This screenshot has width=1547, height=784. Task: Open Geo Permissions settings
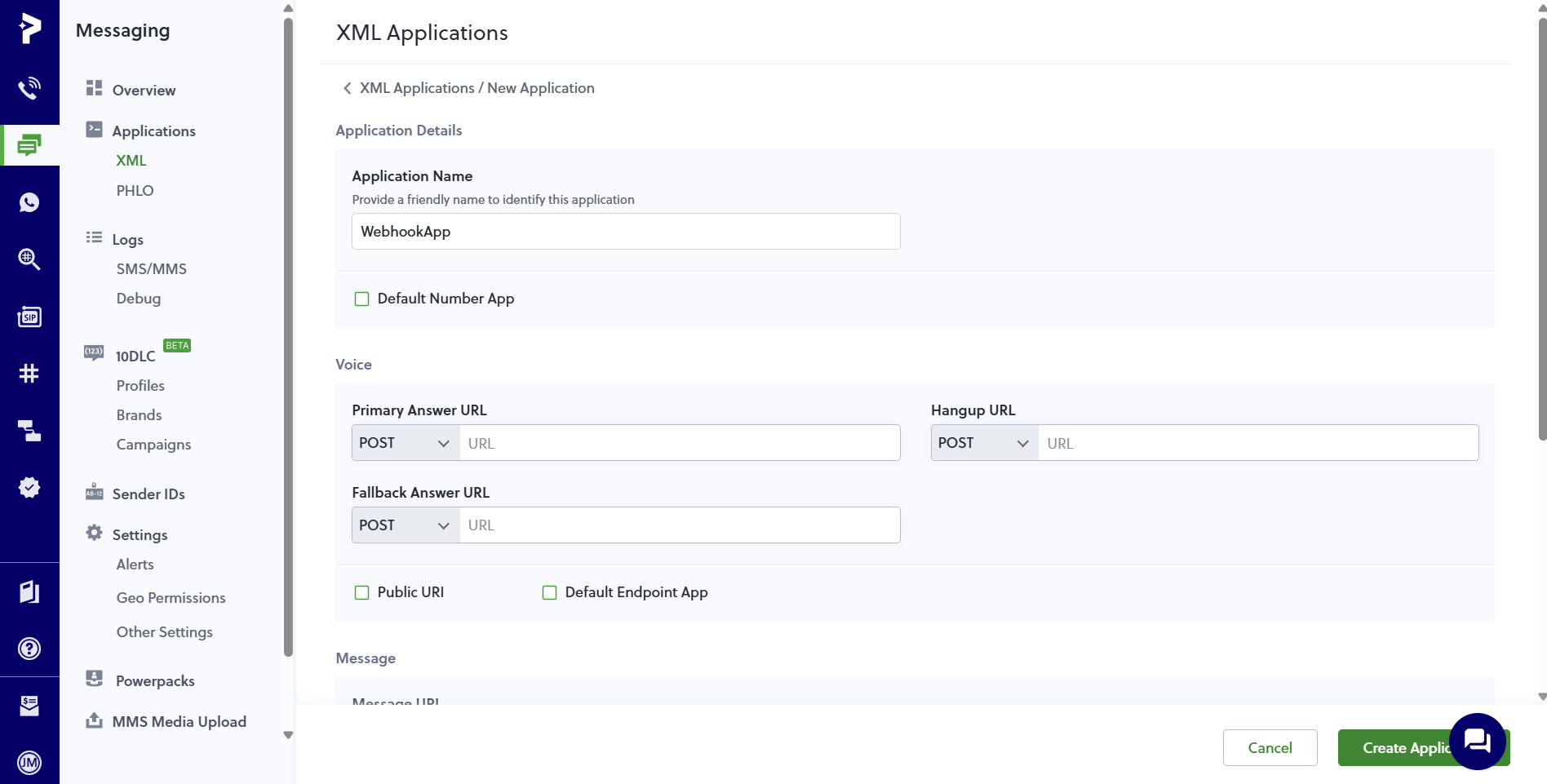pyautogui.click(x=171, y=598)
